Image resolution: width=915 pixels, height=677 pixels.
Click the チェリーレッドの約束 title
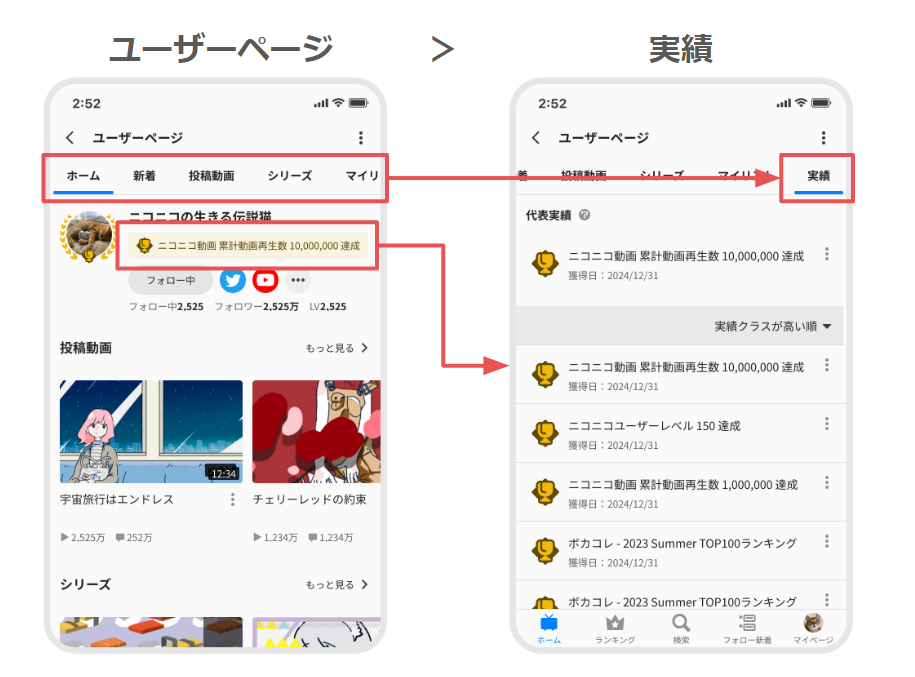pos(309,500)
